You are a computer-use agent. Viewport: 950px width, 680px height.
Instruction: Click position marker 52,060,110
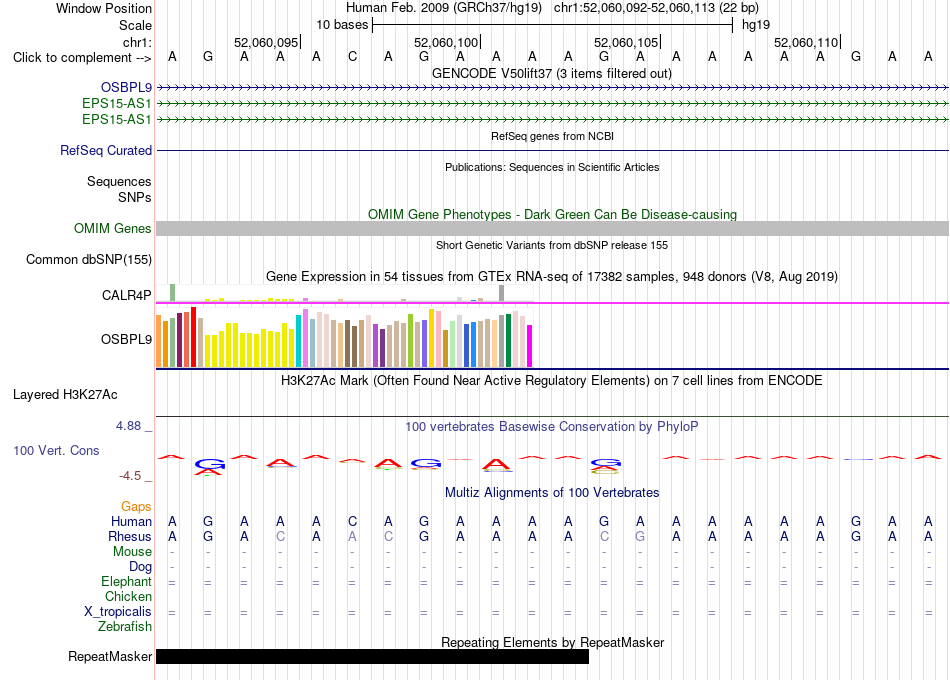pyautogui.click(x=806, y=42)
